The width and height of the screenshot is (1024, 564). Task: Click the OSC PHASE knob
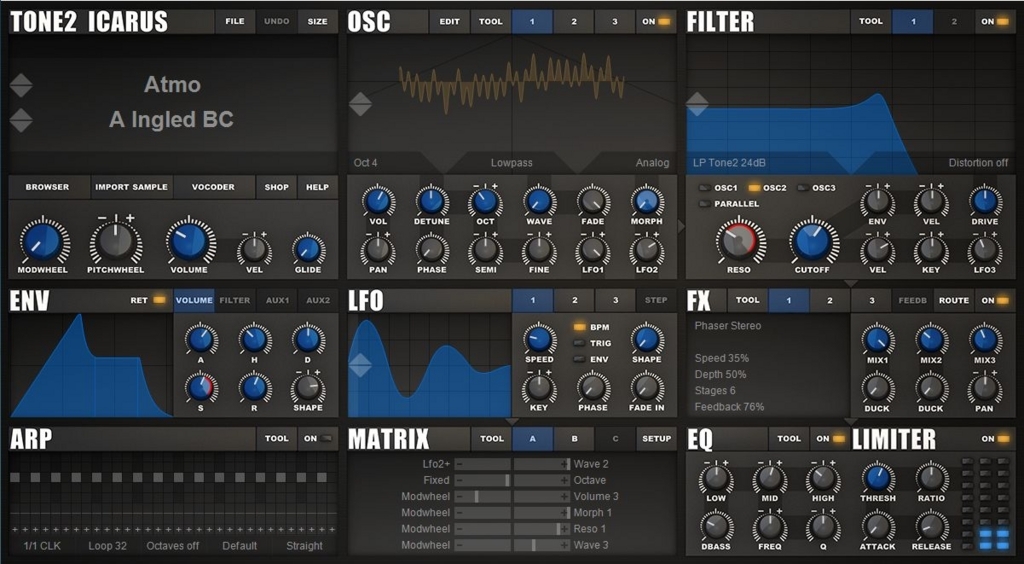(432, 249)
